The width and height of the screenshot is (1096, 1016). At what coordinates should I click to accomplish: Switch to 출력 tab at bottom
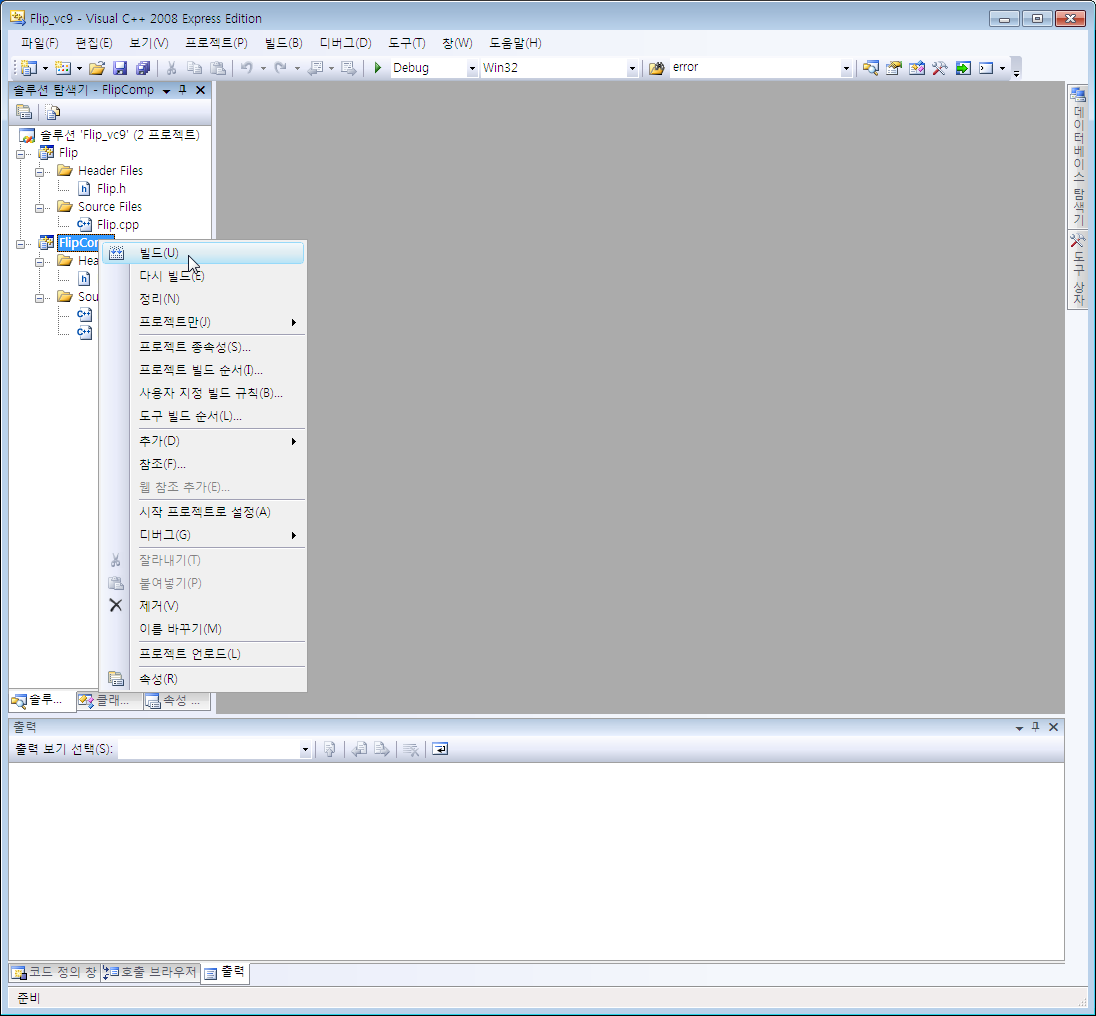pyautogui.click(x=225, y=972)
